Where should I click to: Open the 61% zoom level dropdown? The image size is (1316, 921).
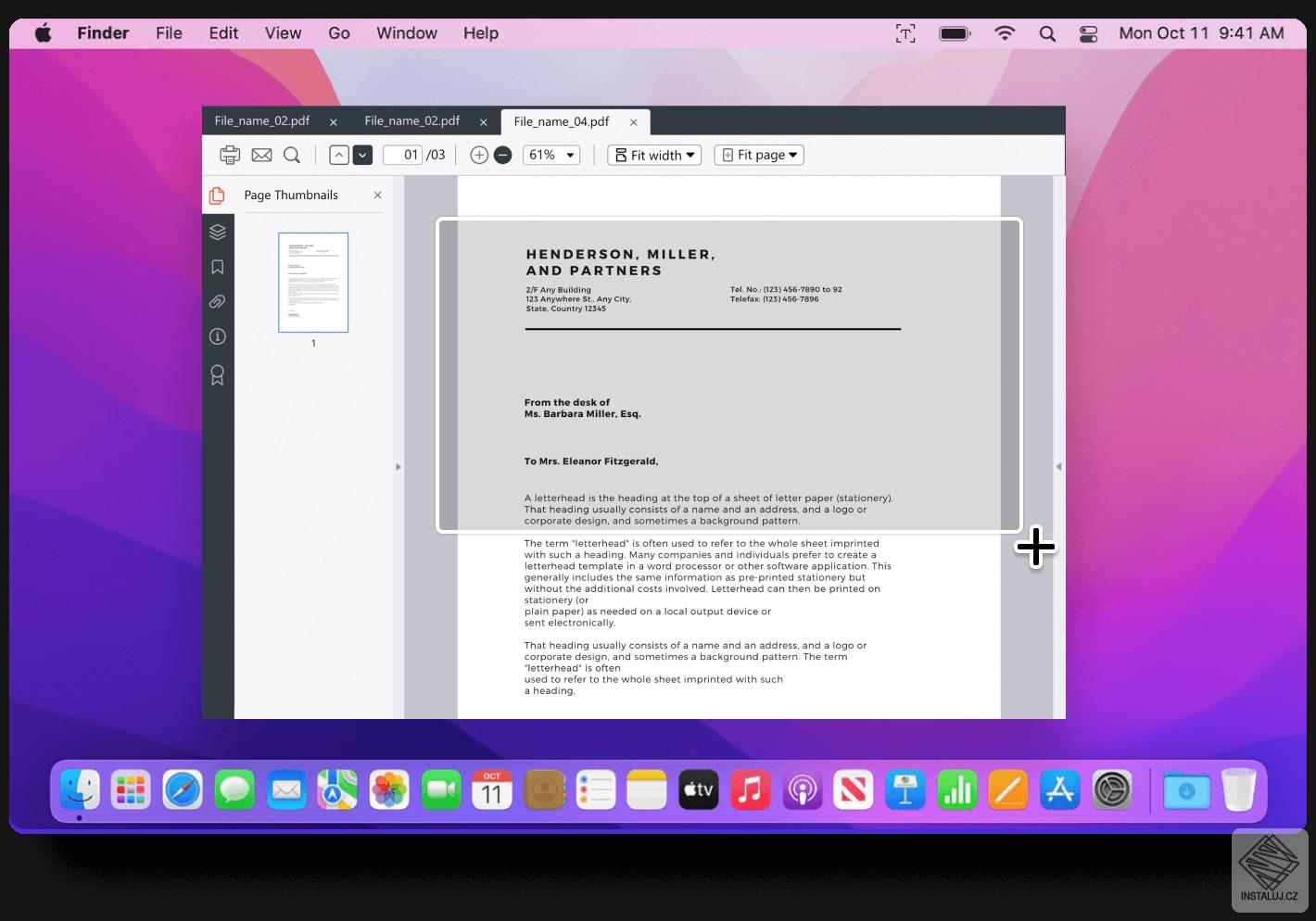coord(551,155)
